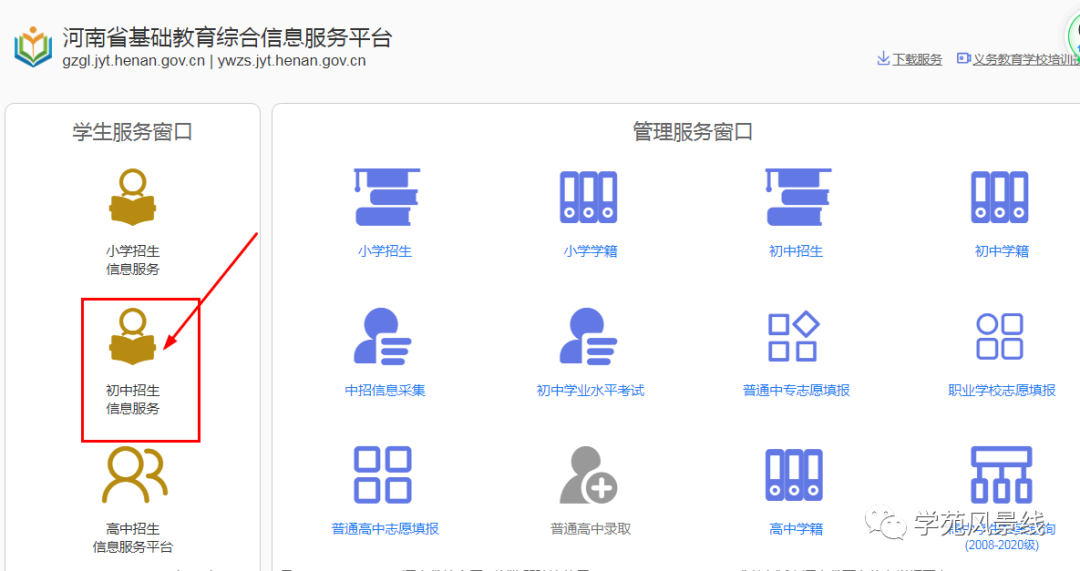
Task: Click the 高中招生信息服务平台 people icon
Action: 133,475
